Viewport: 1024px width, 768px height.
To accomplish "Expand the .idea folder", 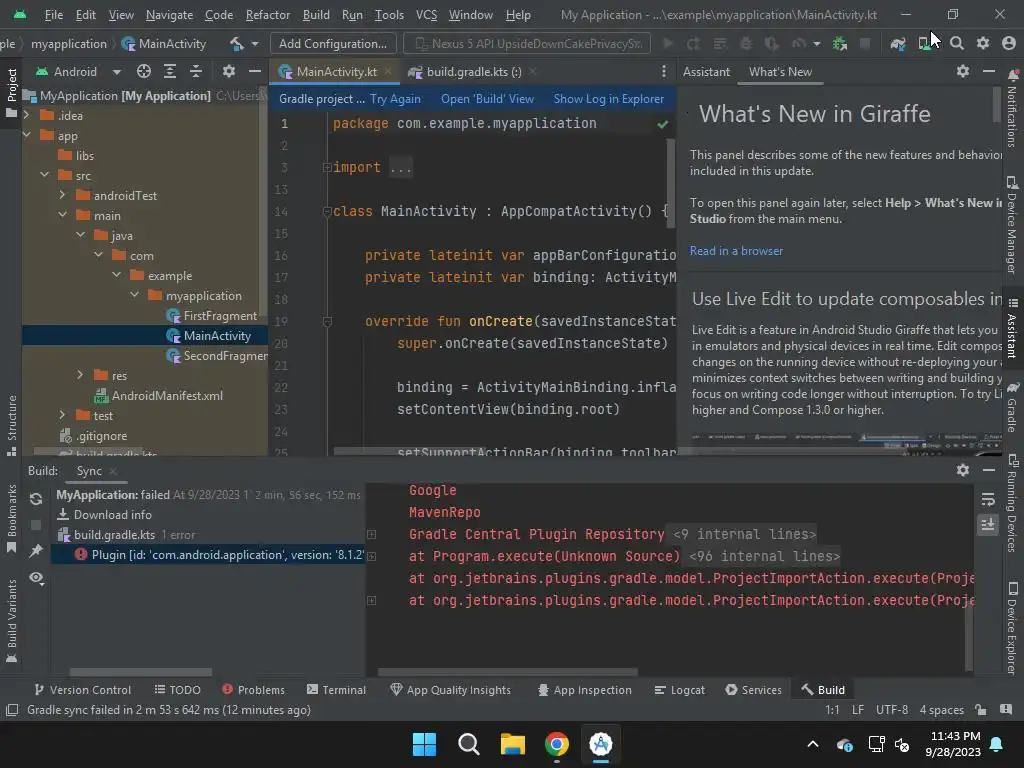I will tap(27, 115).
